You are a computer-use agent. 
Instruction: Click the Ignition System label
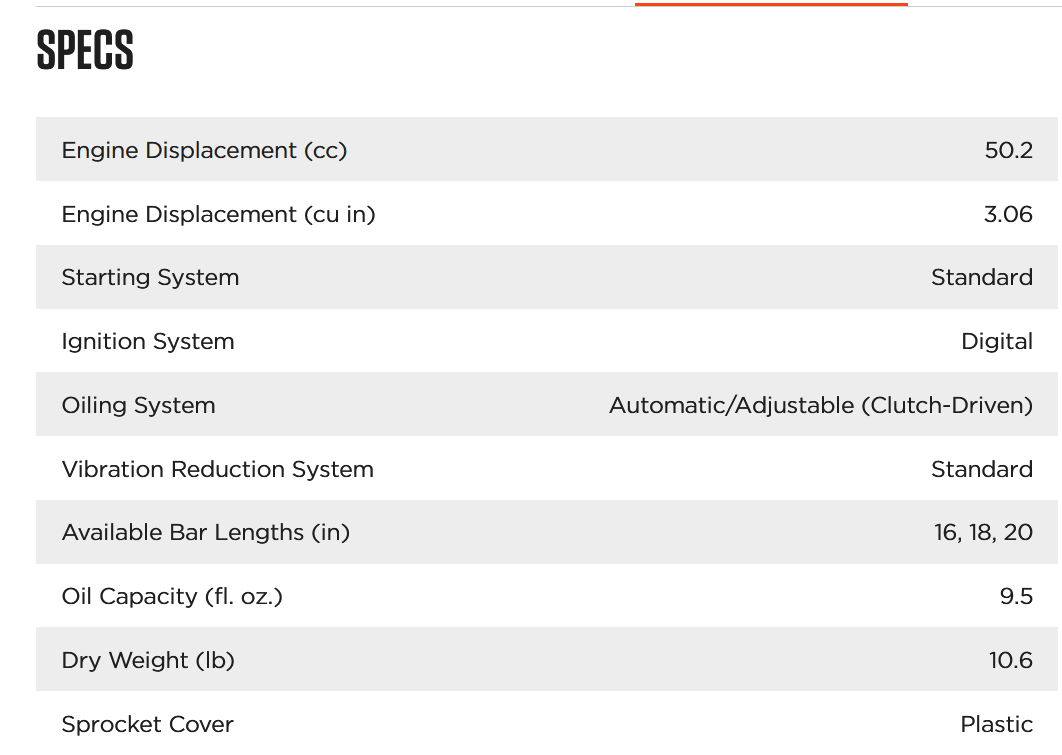(x=148, y=341)
